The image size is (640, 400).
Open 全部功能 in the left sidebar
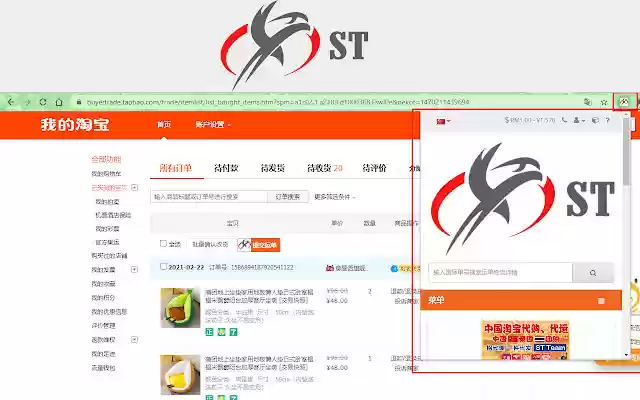106,159
